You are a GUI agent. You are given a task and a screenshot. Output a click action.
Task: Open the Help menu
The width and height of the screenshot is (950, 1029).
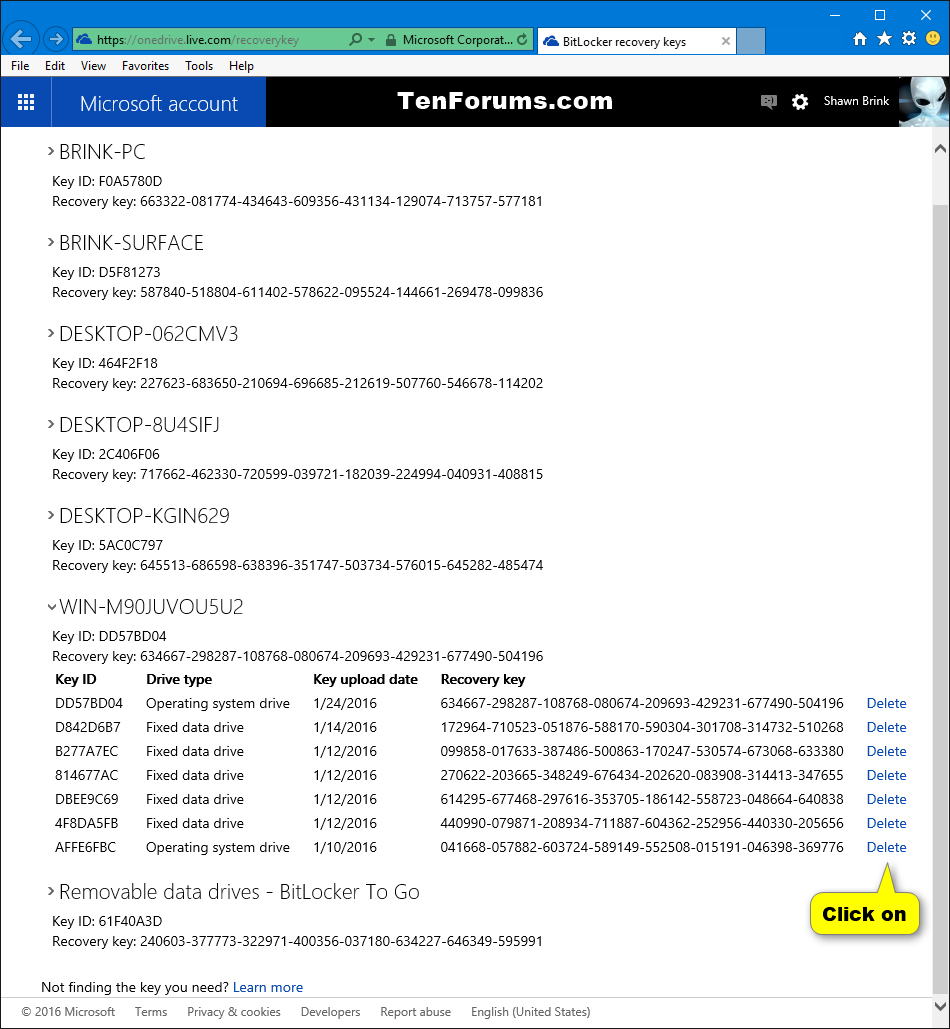click(241, 66)
